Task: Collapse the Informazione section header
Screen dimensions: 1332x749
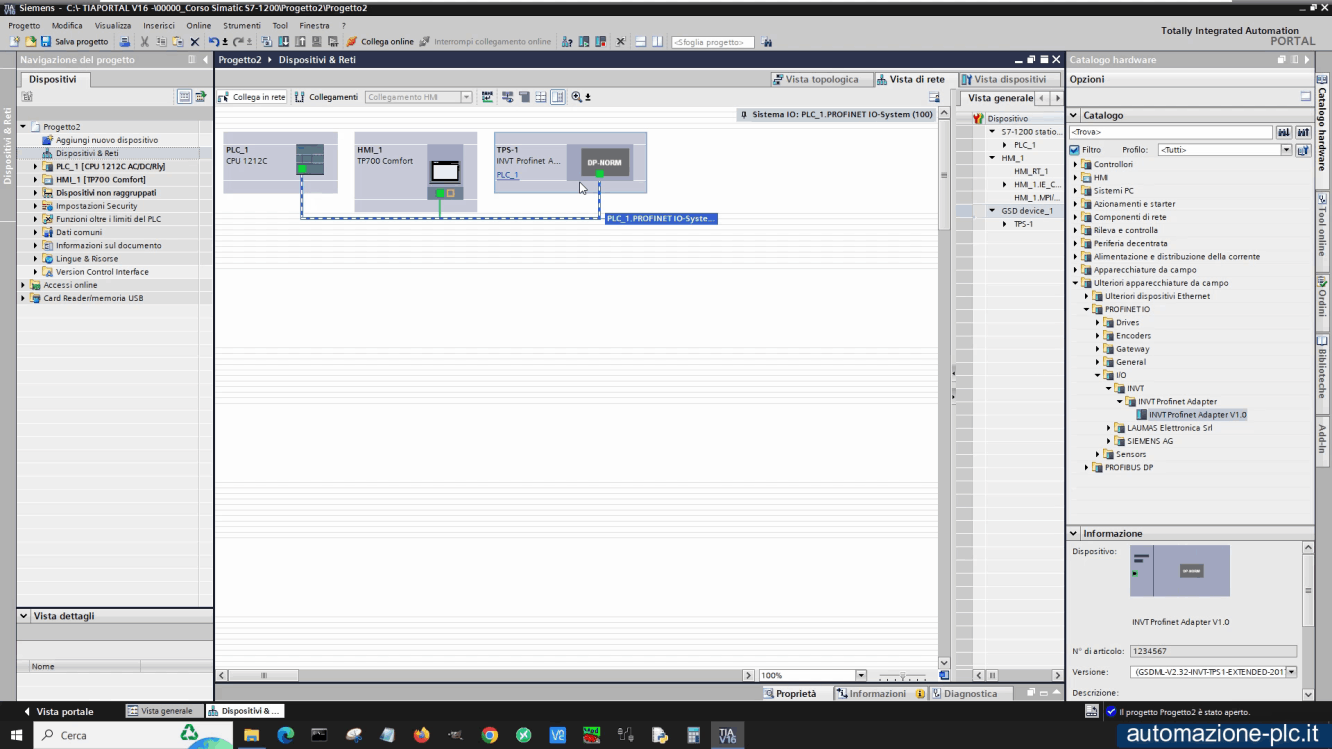Action: (1074, 533)
